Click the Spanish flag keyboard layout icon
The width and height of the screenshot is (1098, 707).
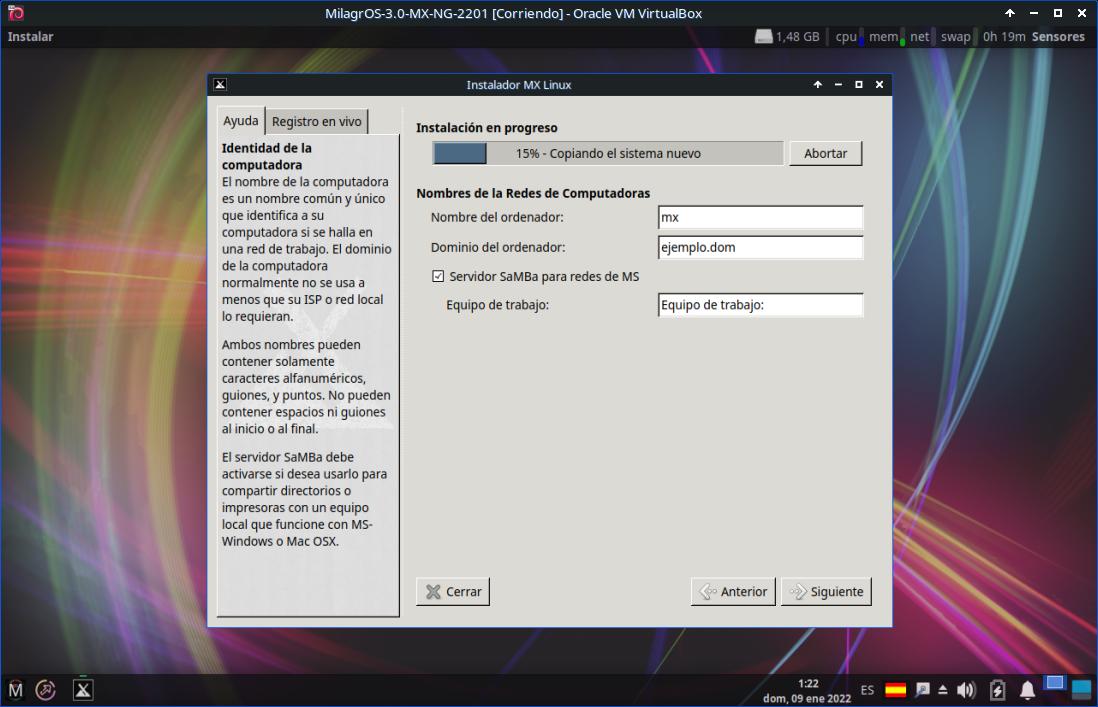point(896,690)
